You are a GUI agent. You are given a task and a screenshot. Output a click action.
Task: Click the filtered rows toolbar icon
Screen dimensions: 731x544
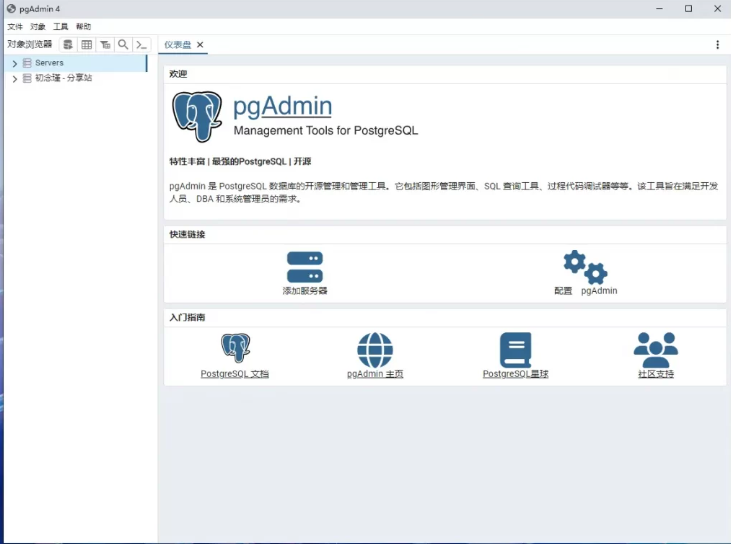coord(105,45)
